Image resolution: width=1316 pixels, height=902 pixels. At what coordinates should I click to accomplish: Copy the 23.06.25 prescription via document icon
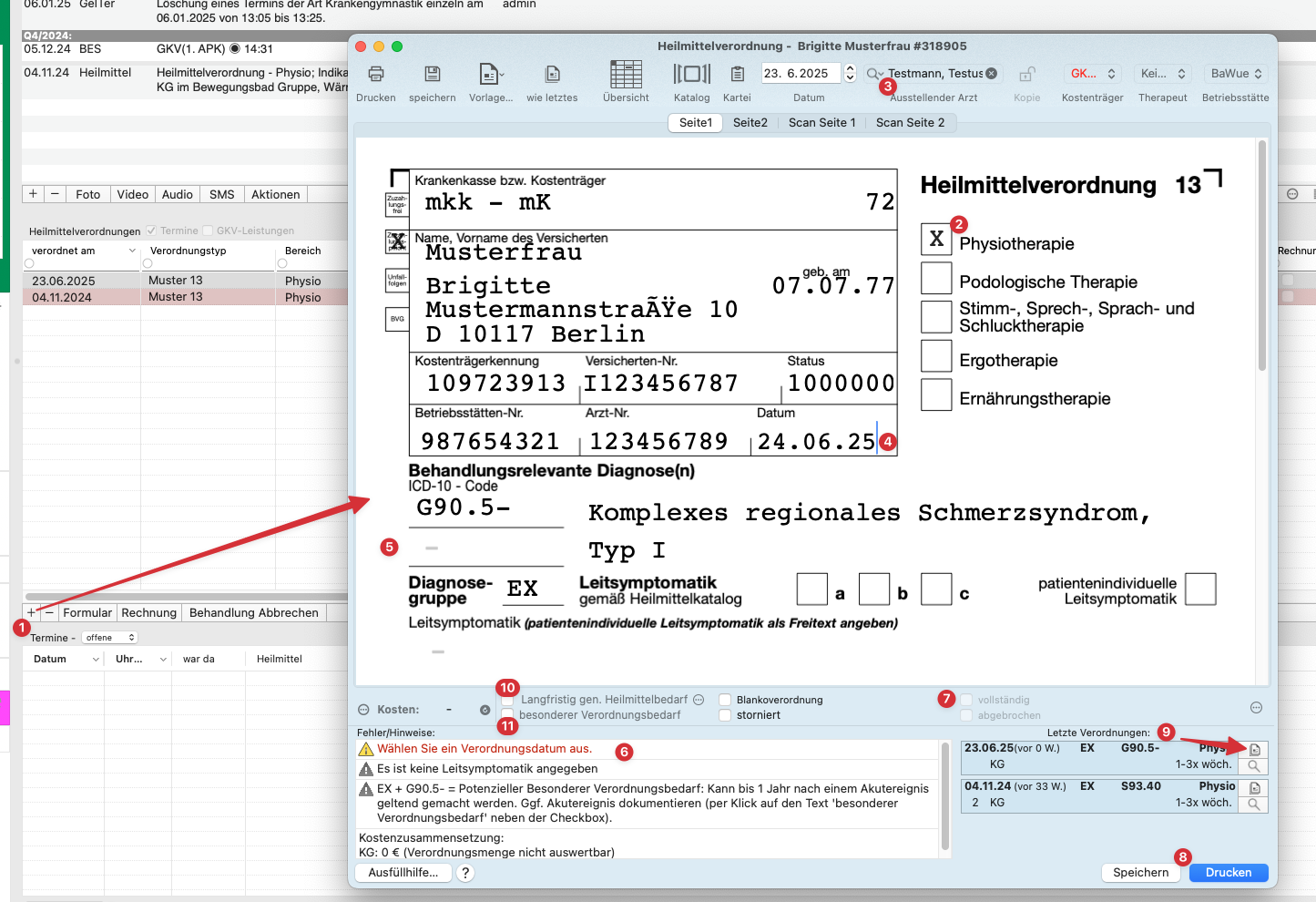pyautogui.click(x=1254, y=750)
